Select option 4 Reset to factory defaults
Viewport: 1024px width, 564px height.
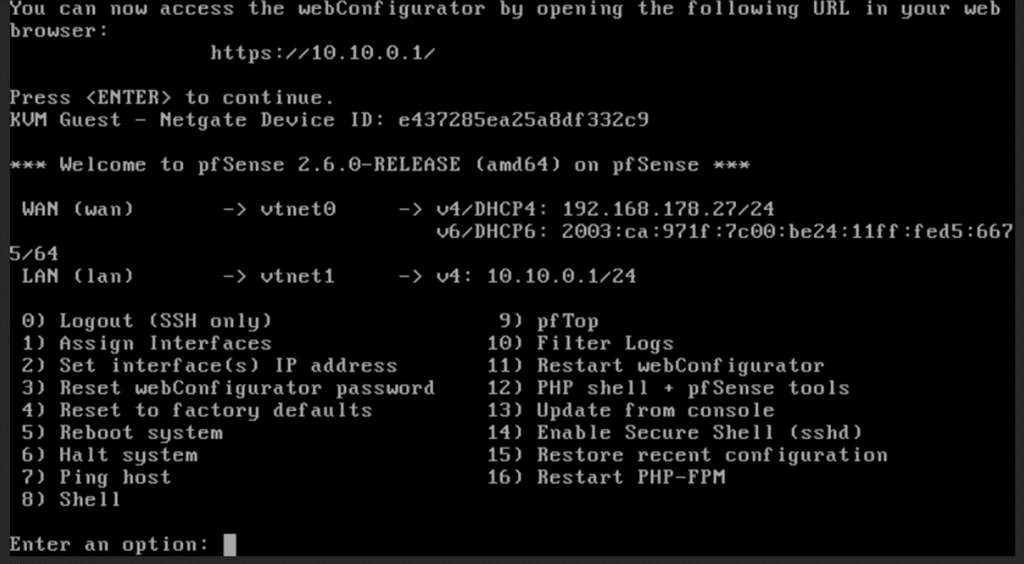click(x=197, y=410)
